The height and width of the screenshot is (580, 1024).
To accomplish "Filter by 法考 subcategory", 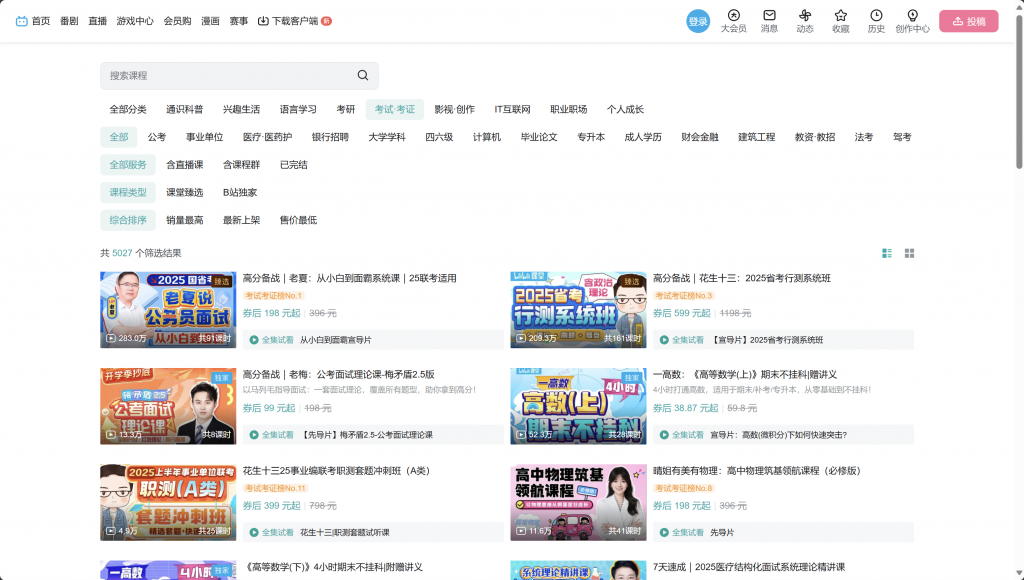I will pyautogui.click(x=864, y=137).
